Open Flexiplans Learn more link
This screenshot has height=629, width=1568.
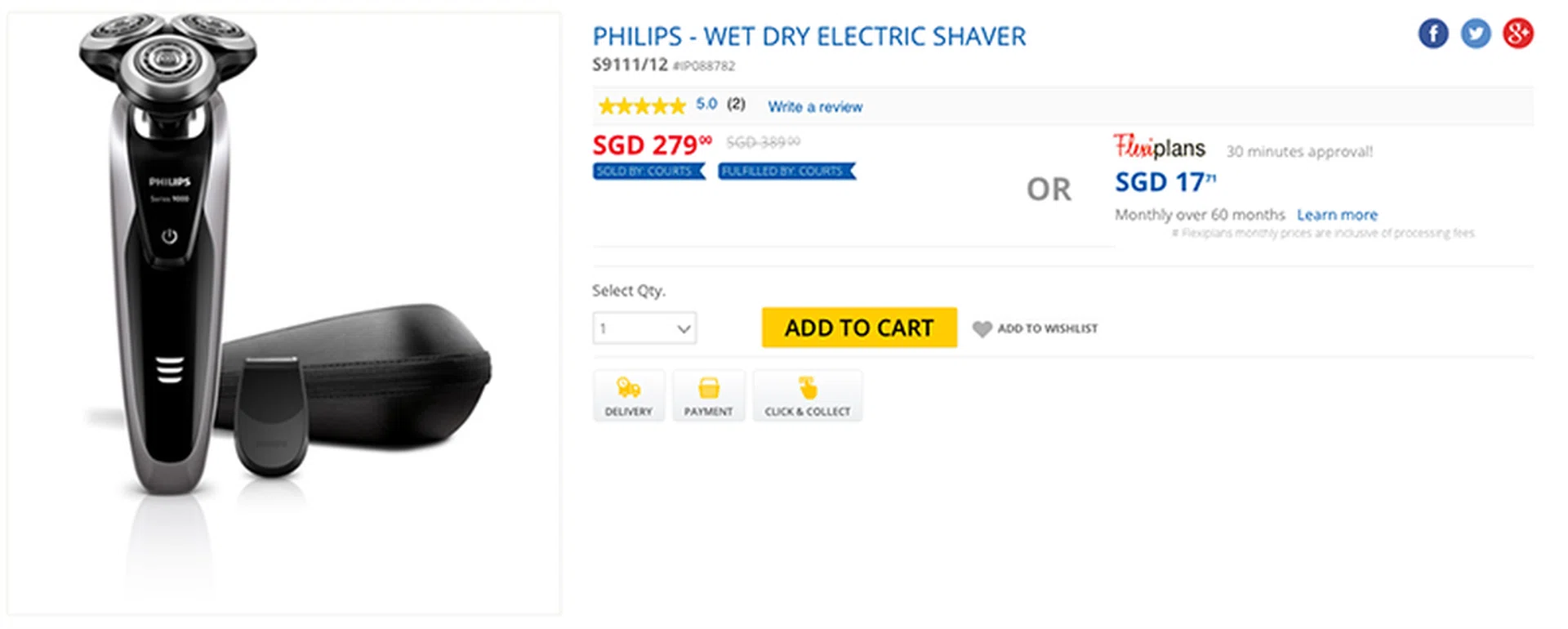coord(1337,215)
